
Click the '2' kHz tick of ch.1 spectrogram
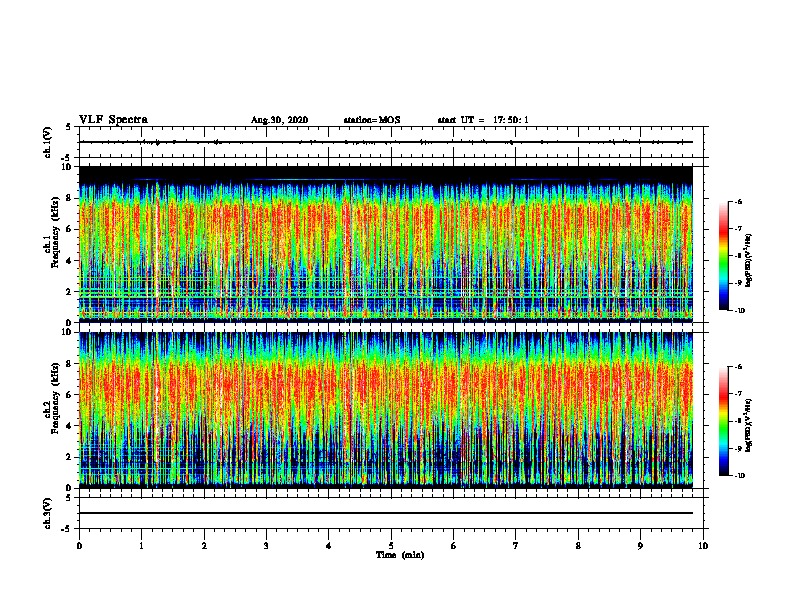[69, 292]
